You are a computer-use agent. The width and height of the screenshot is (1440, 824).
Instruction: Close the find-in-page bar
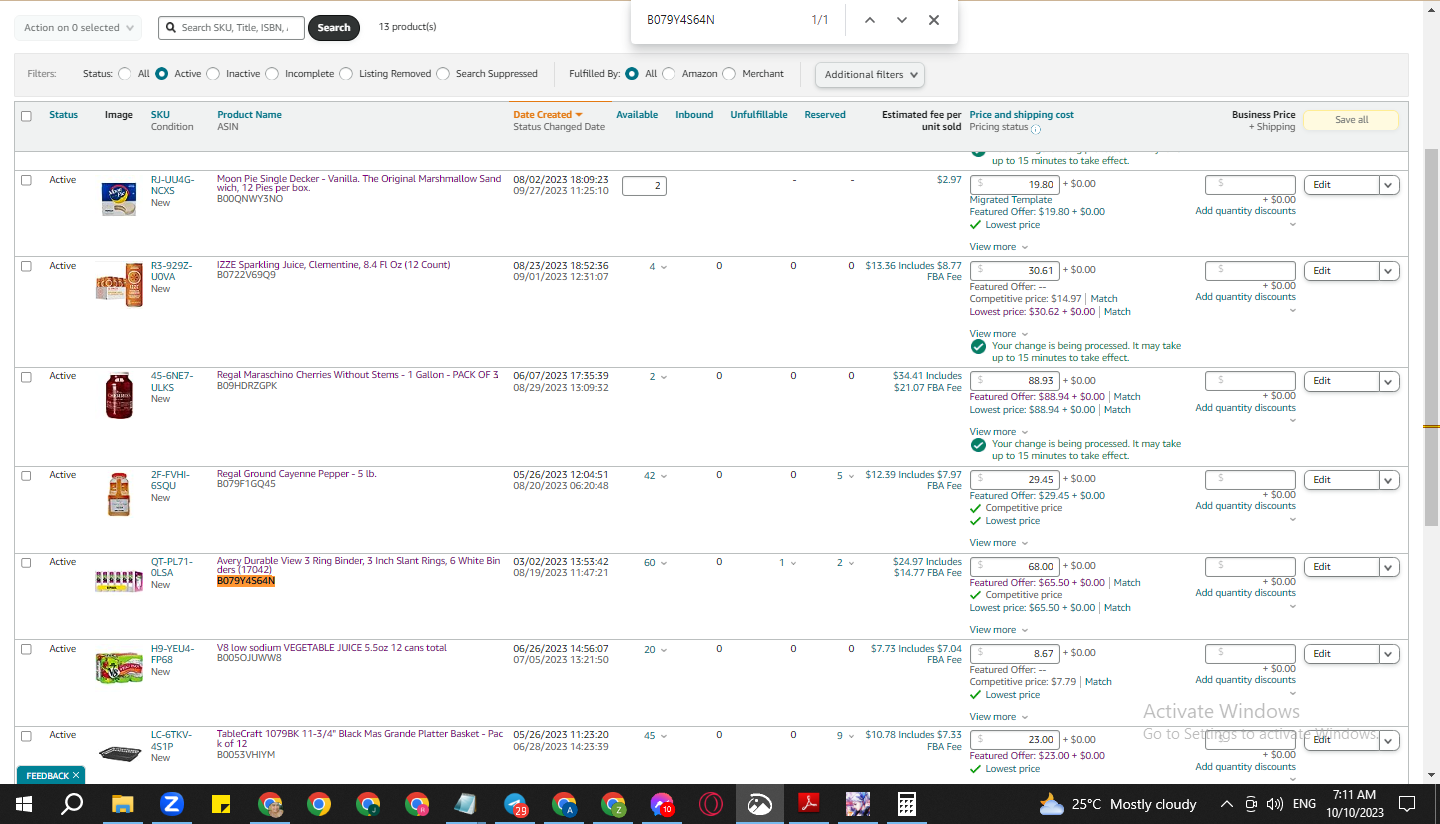[934, 20]
